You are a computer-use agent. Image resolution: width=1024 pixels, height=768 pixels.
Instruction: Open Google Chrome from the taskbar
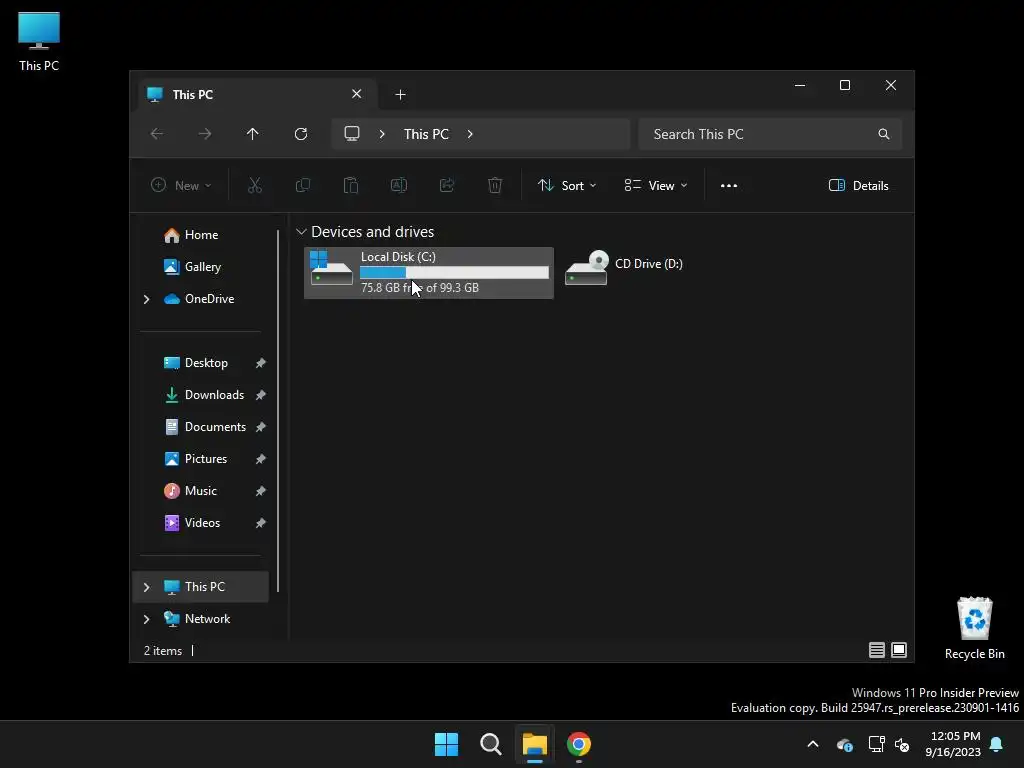pos(579,744)
